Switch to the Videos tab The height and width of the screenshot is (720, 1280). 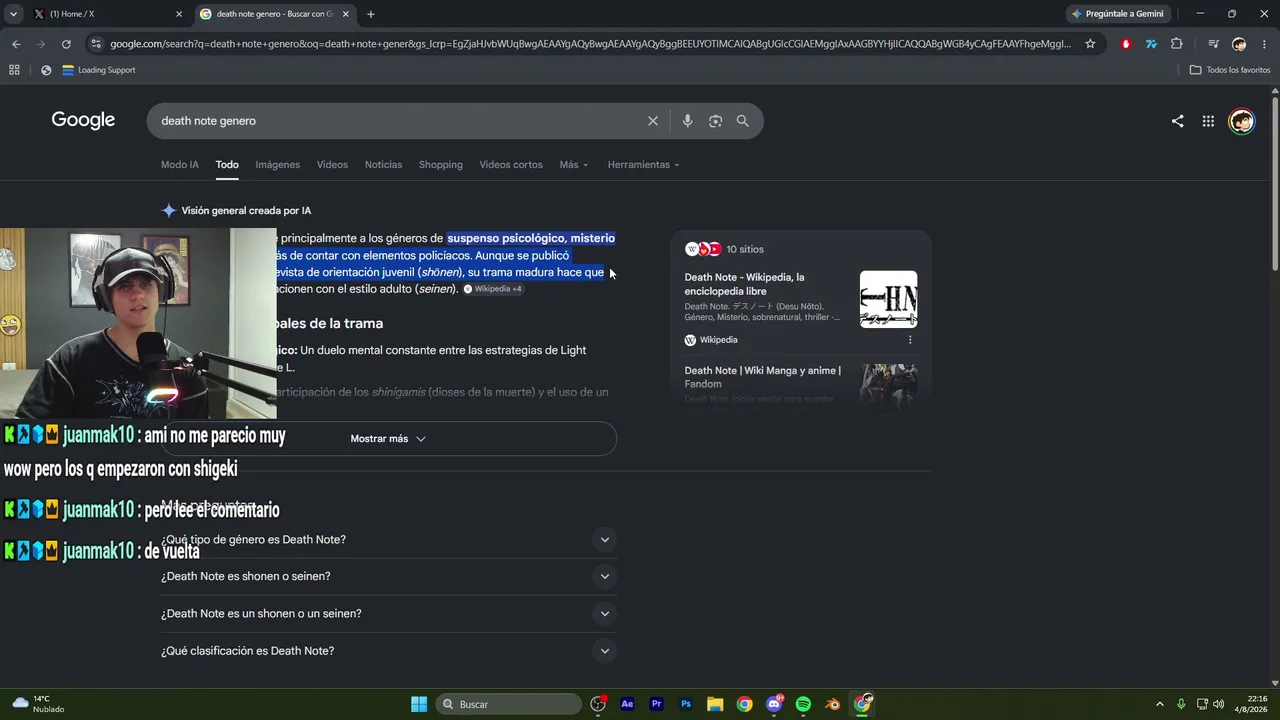tap(332, 165)
